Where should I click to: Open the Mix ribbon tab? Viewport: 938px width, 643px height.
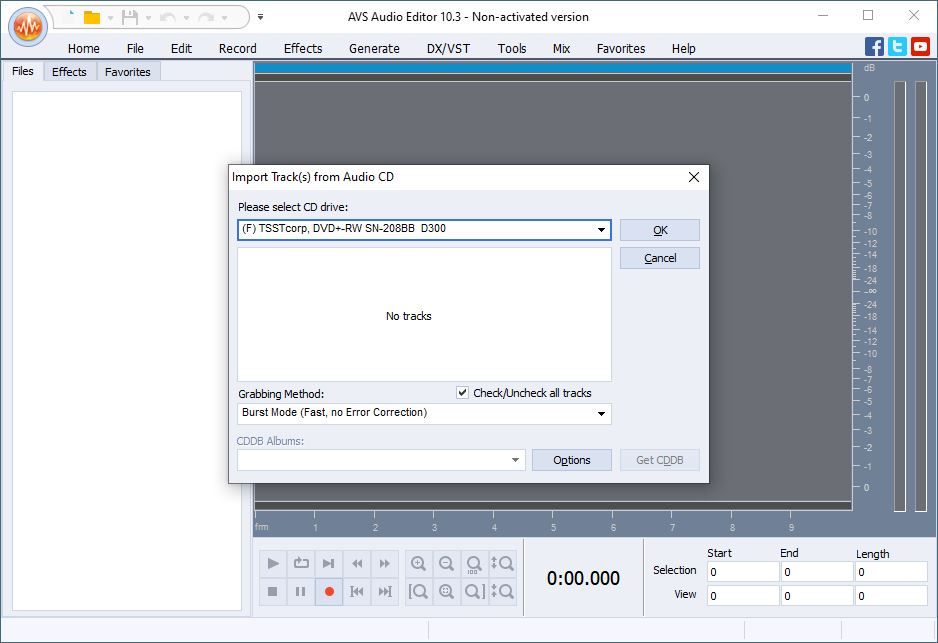(x=561, y=48)
